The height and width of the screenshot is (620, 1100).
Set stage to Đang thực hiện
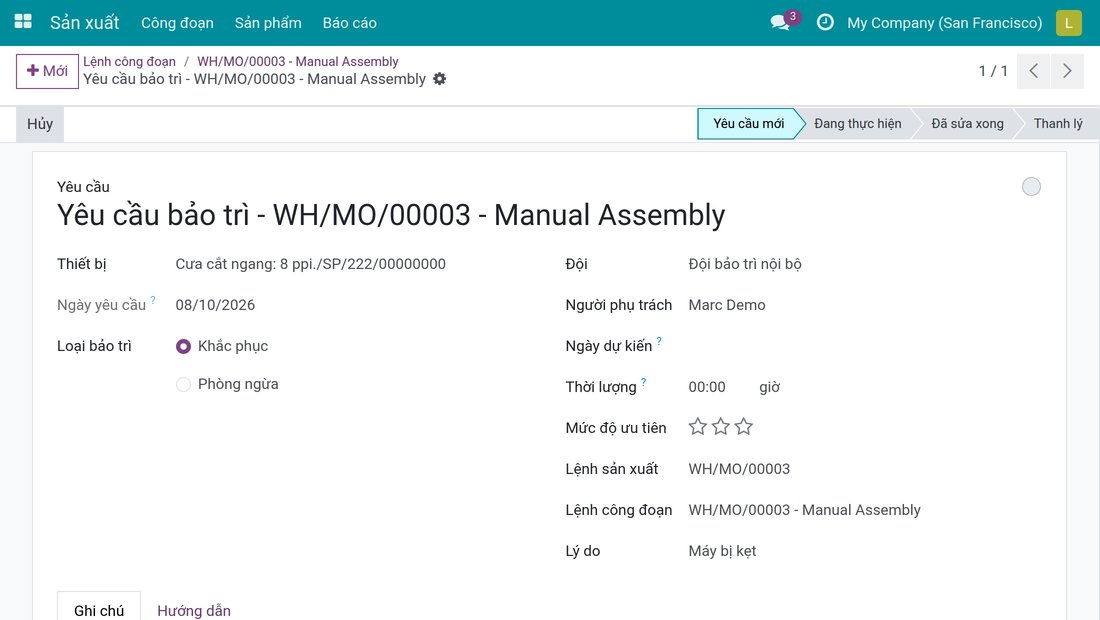857,123
